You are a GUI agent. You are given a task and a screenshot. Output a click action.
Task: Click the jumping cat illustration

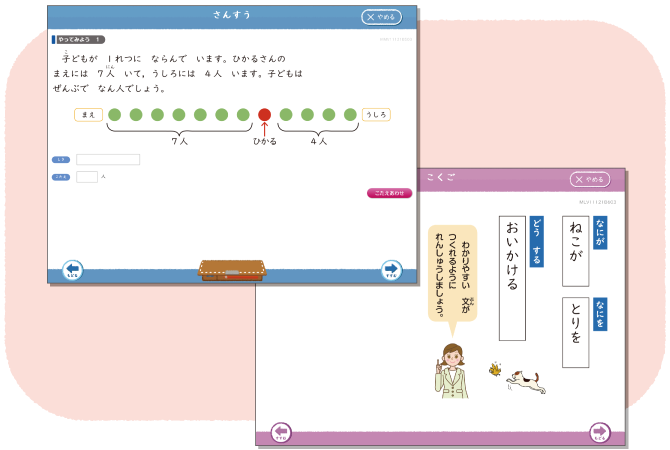click(x=526, y=382)
